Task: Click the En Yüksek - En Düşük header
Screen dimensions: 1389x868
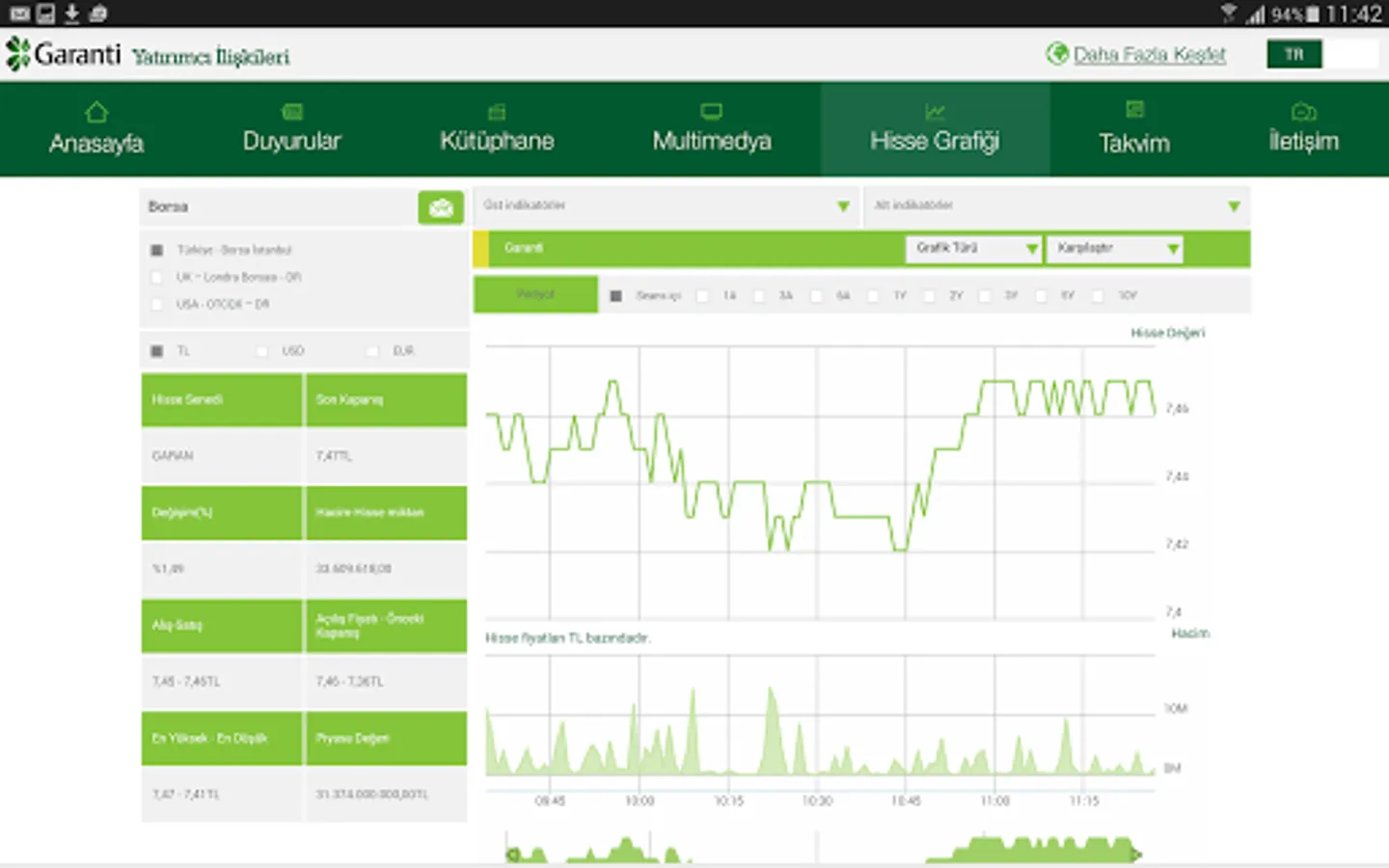Action: (222, 738)
